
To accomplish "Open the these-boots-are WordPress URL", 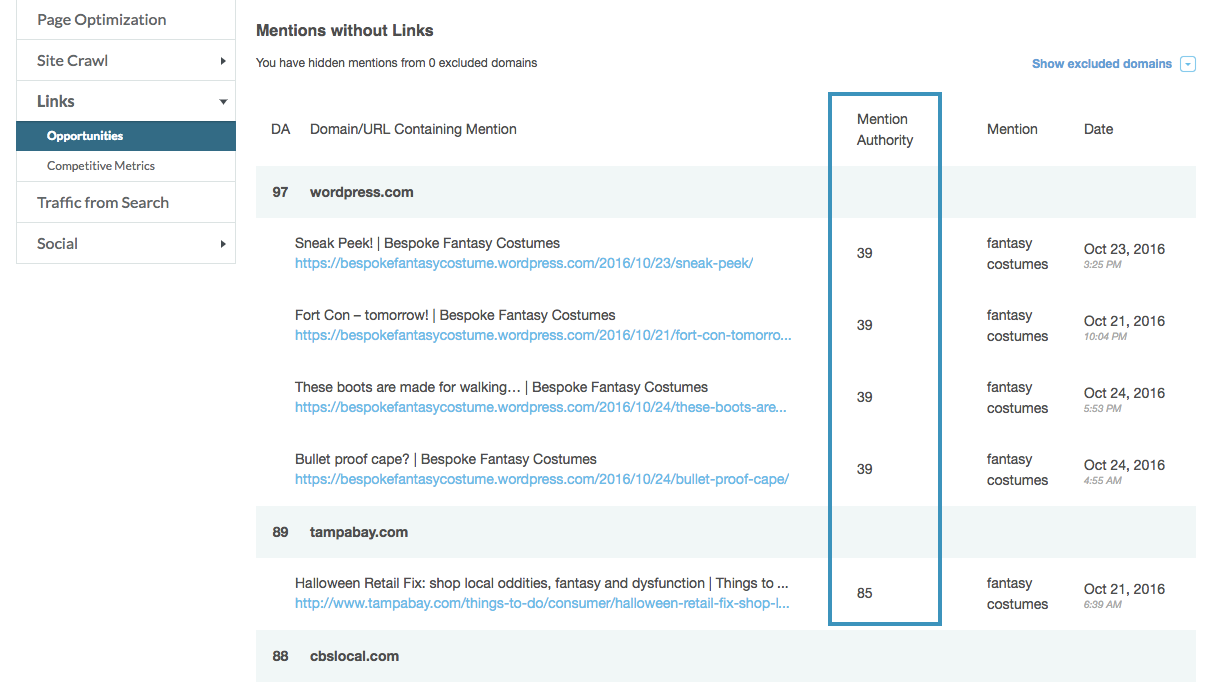I will point(540,407).
